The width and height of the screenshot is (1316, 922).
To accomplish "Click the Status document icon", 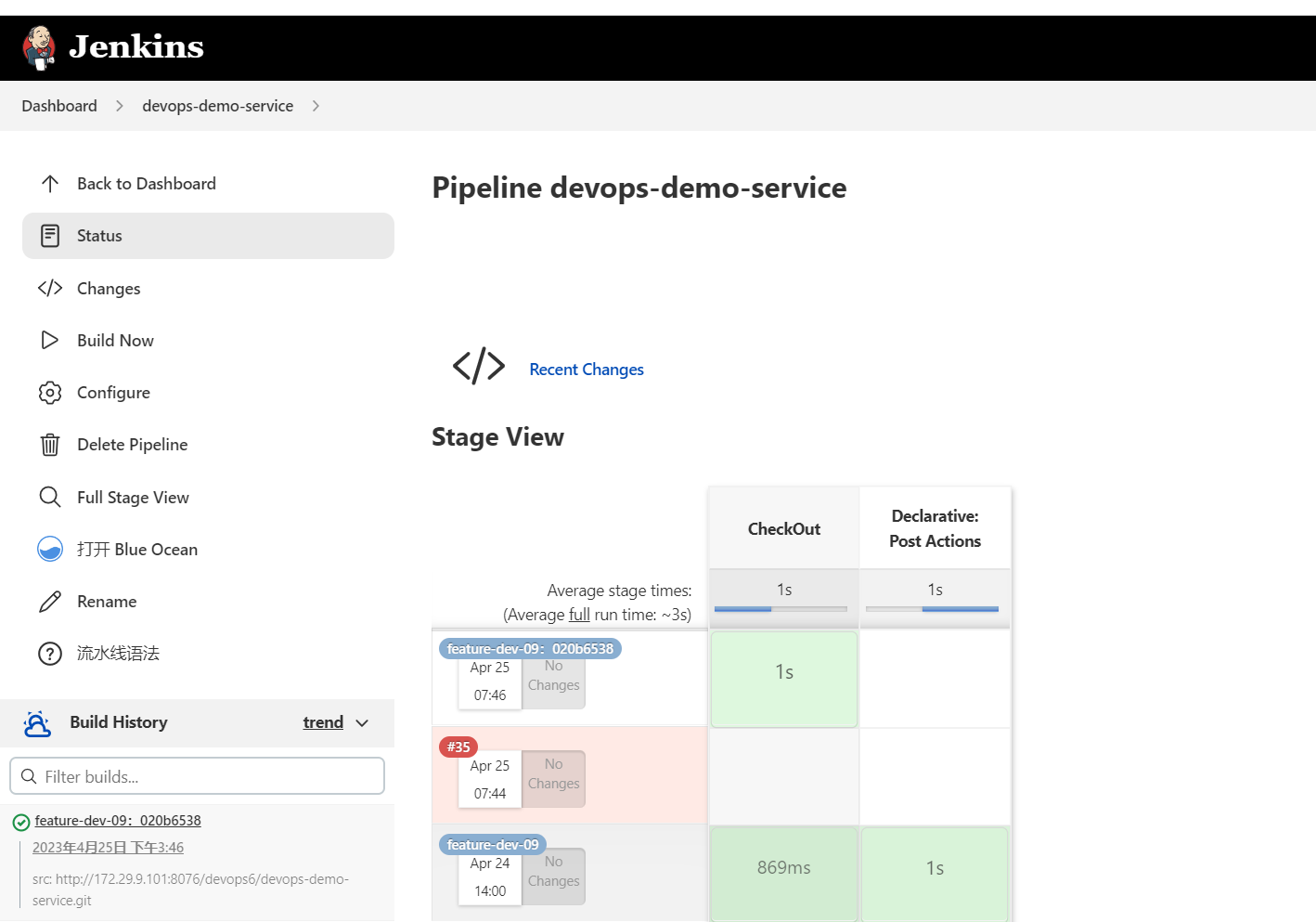I will pos(50,236).
